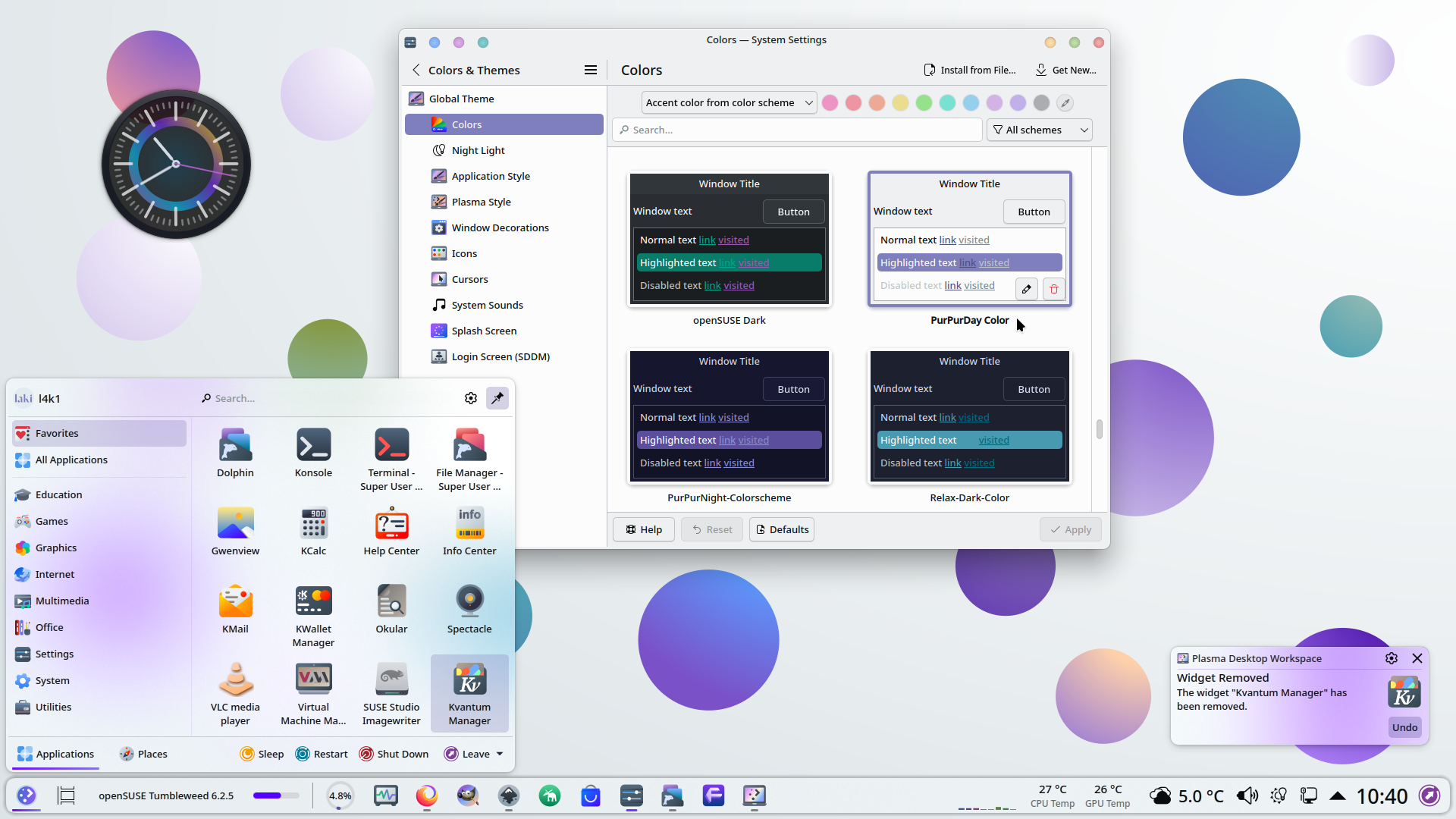Open Terminal - Super User mode

click(391, 460)
